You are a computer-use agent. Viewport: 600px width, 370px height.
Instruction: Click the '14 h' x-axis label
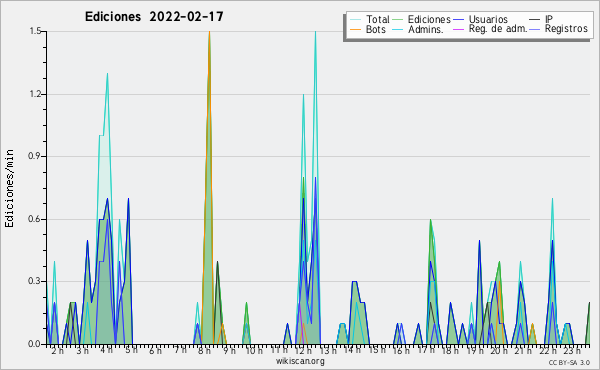click(x=352, y=350)
